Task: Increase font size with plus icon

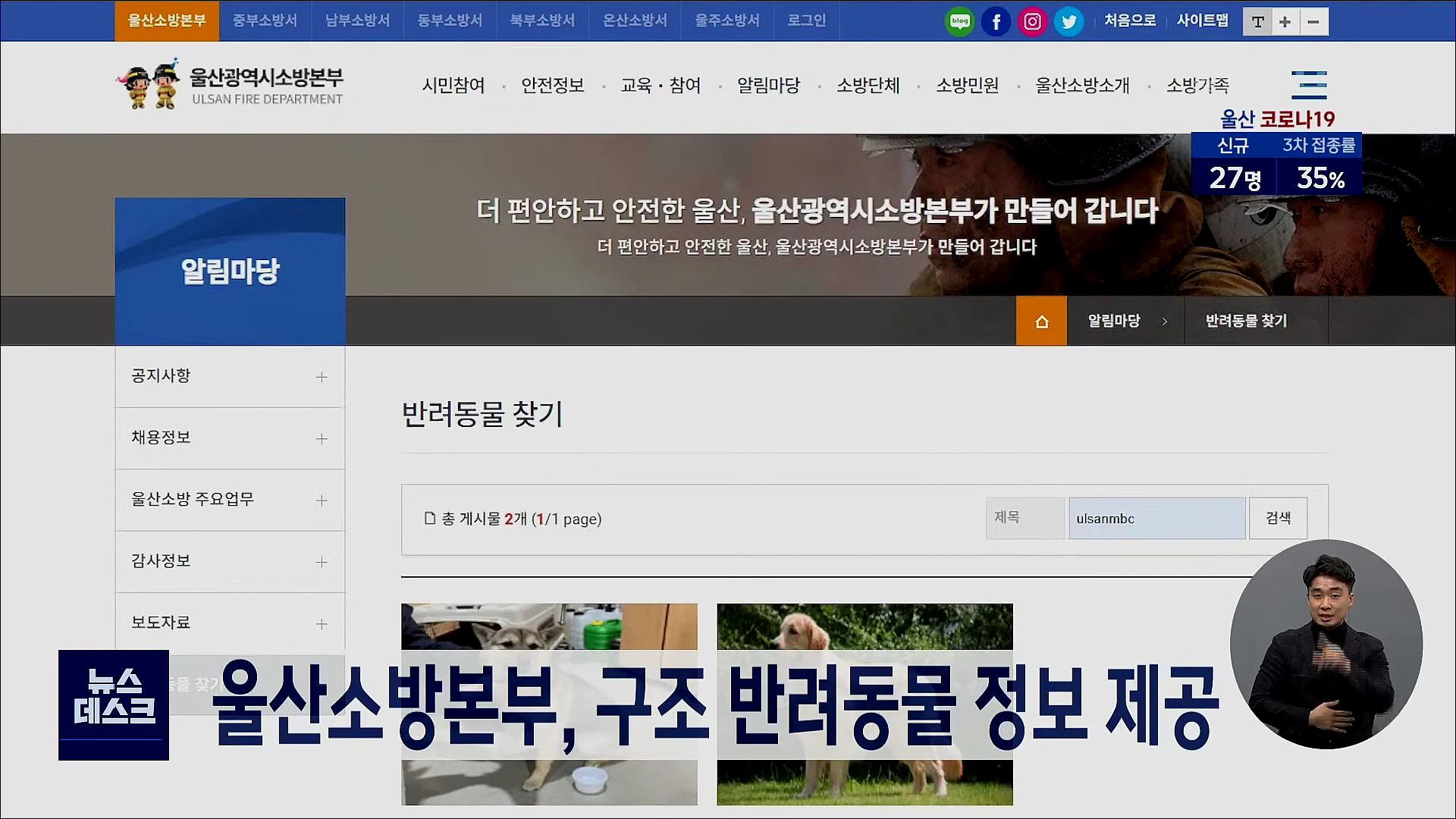Action: pos(1285,22)
